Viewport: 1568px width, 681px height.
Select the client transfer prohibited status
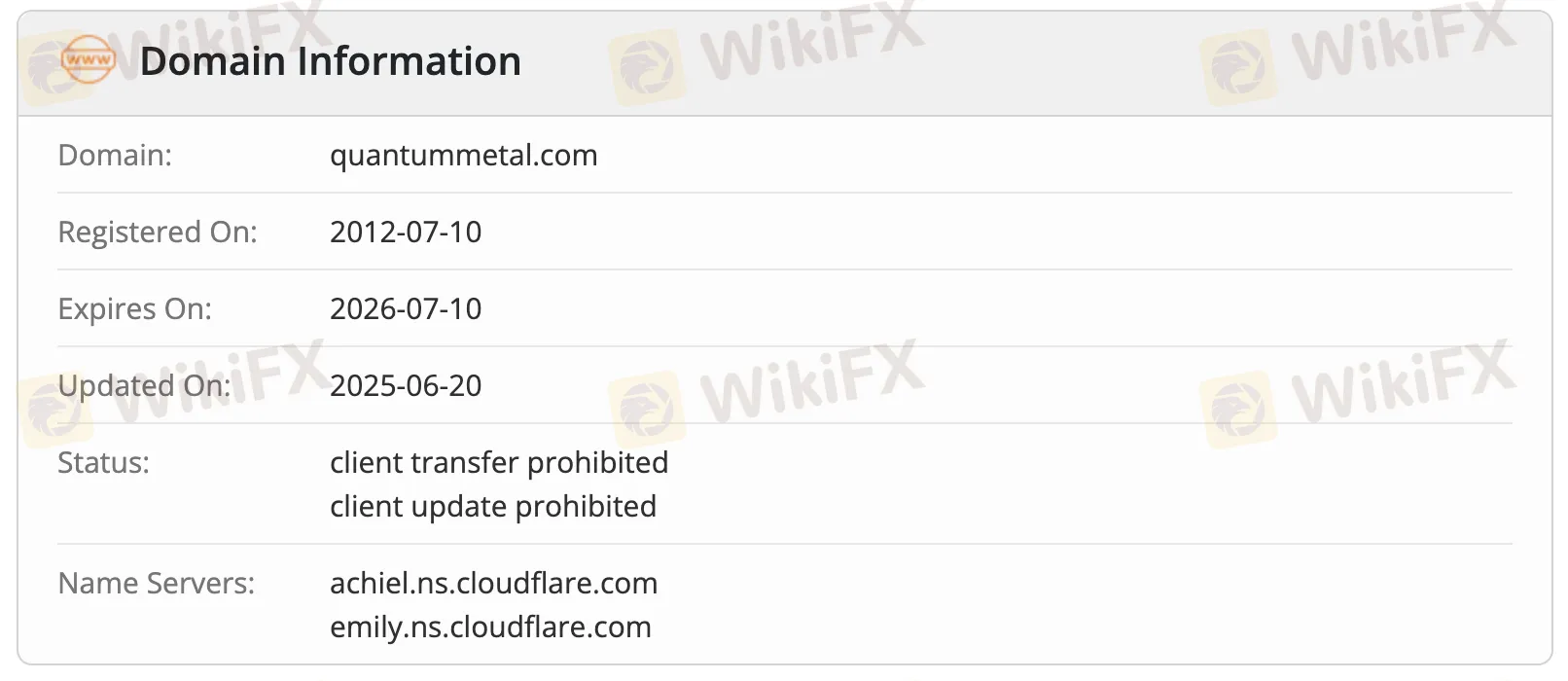(x=499, y=463)
